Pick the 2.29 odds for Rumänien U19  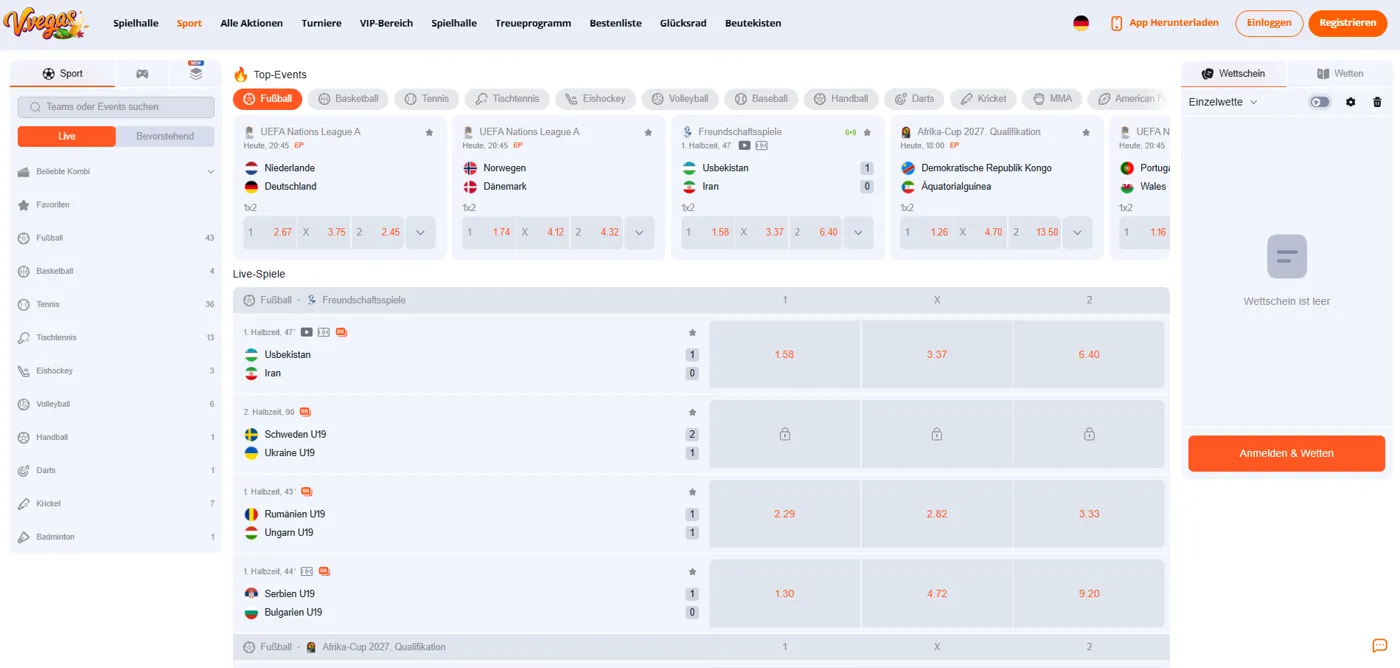pyautogui.click(x=785, y=514)
